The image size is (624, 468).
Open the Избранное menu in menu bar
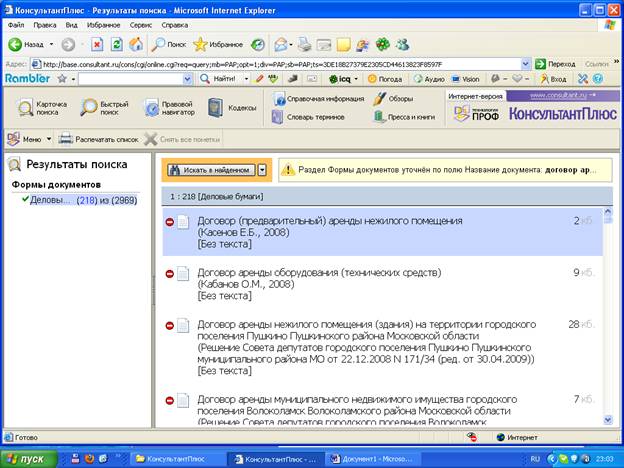point(102,24)
